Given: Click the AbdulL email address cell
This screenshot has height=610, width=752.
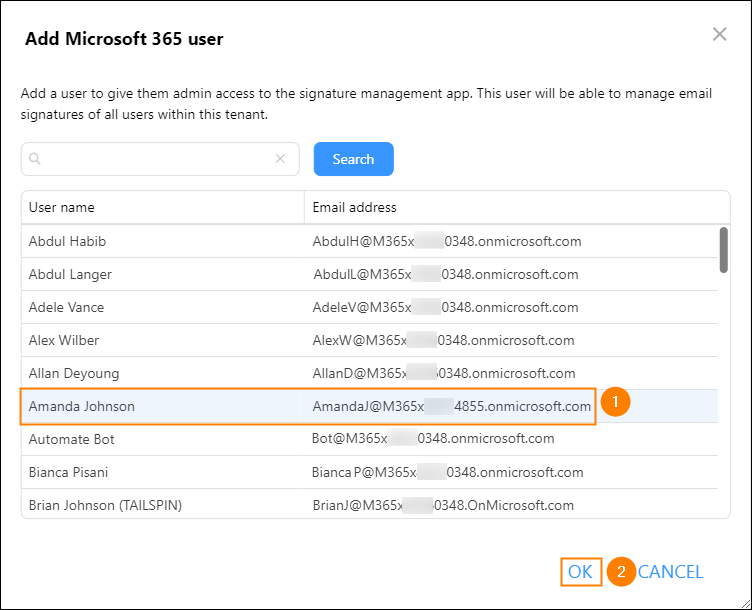Looking at the screenshot, I should pyautogui.click(x=446, y=274).
